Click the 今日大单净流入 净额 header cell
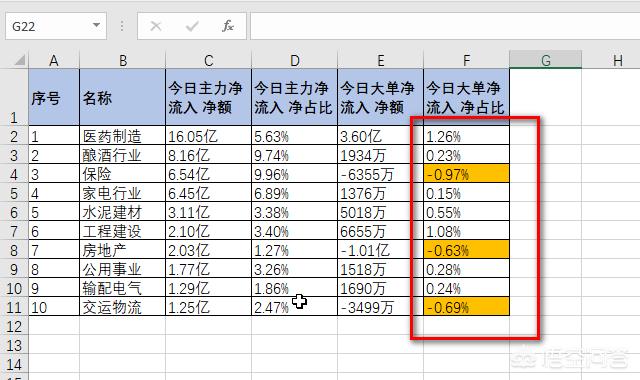This screenshot has width=640, height=380. tap(380, 97)
